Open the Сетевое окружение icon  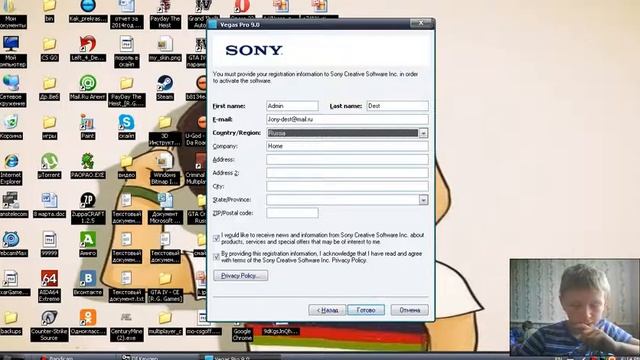[x=11, y=83]
